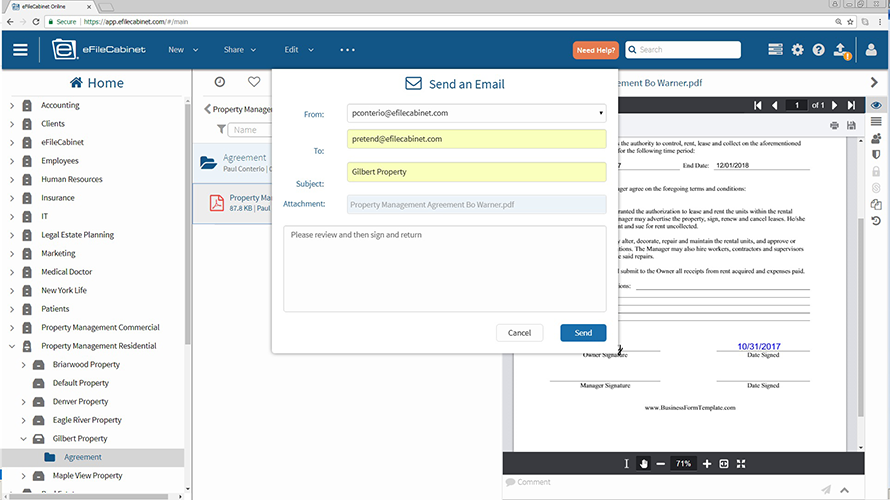Open the Recent clock icon
The image size is (890, 500).
tap(220, 82)
